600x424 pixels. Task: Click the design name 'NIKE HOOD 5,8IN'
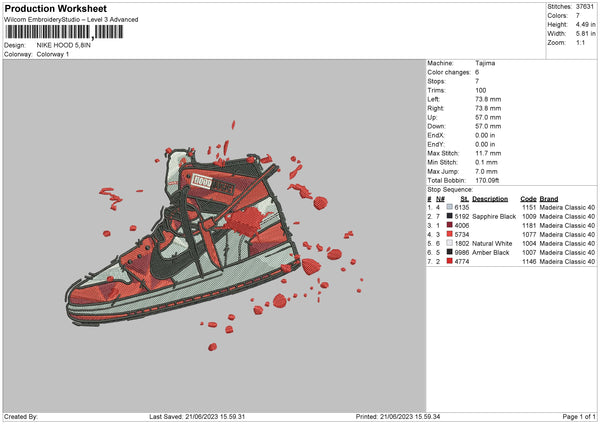[64, 45]
